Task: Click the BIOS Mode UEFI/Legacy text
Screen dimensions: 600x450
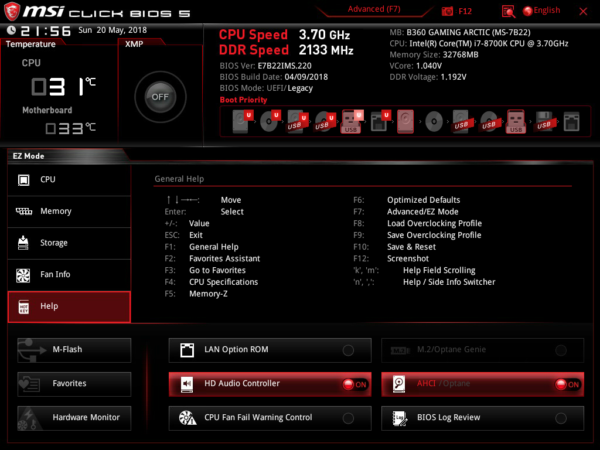Action: (266, 88)
